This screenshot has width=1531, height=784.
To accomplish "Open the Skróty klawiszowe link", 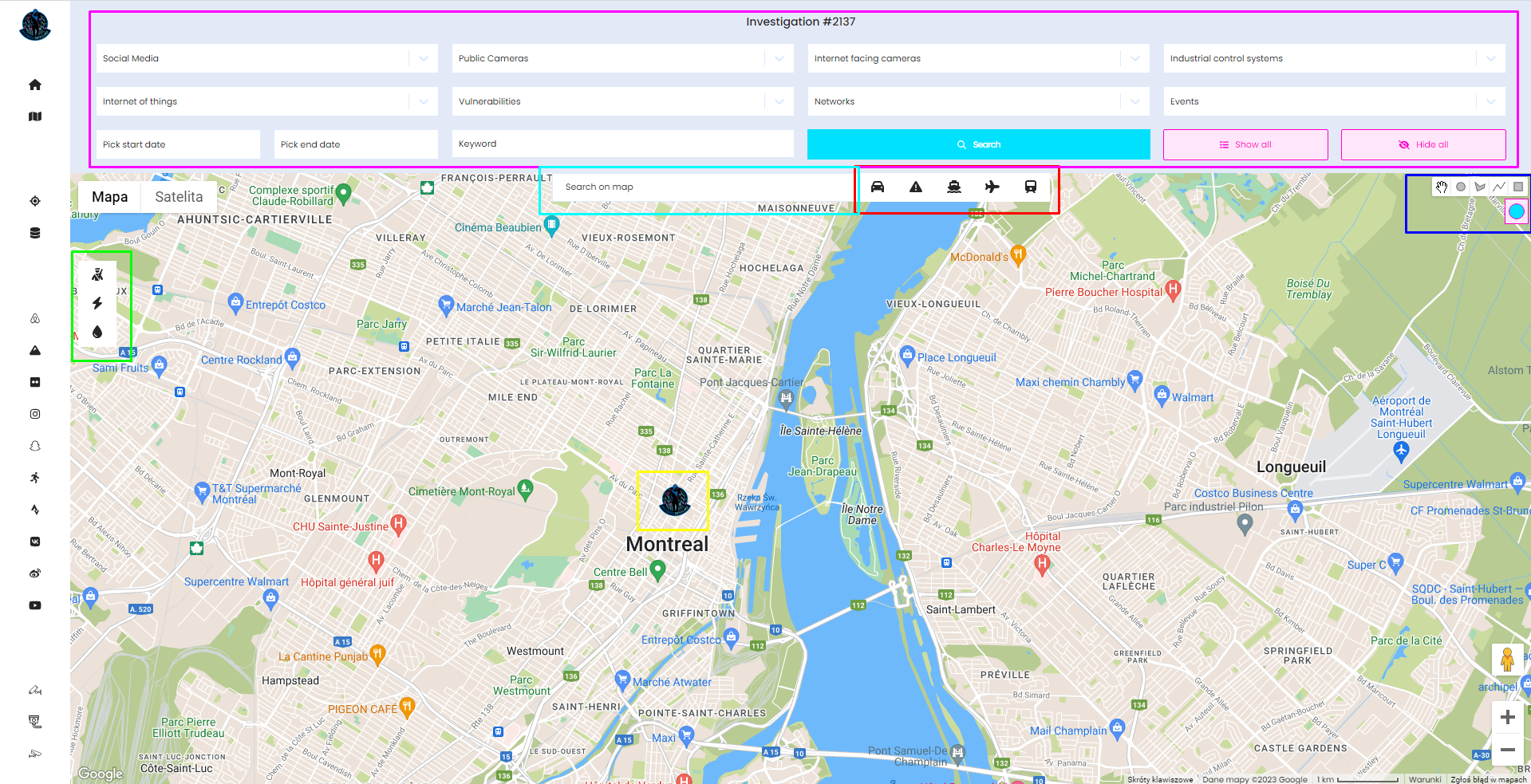I will click(1160, 779).
